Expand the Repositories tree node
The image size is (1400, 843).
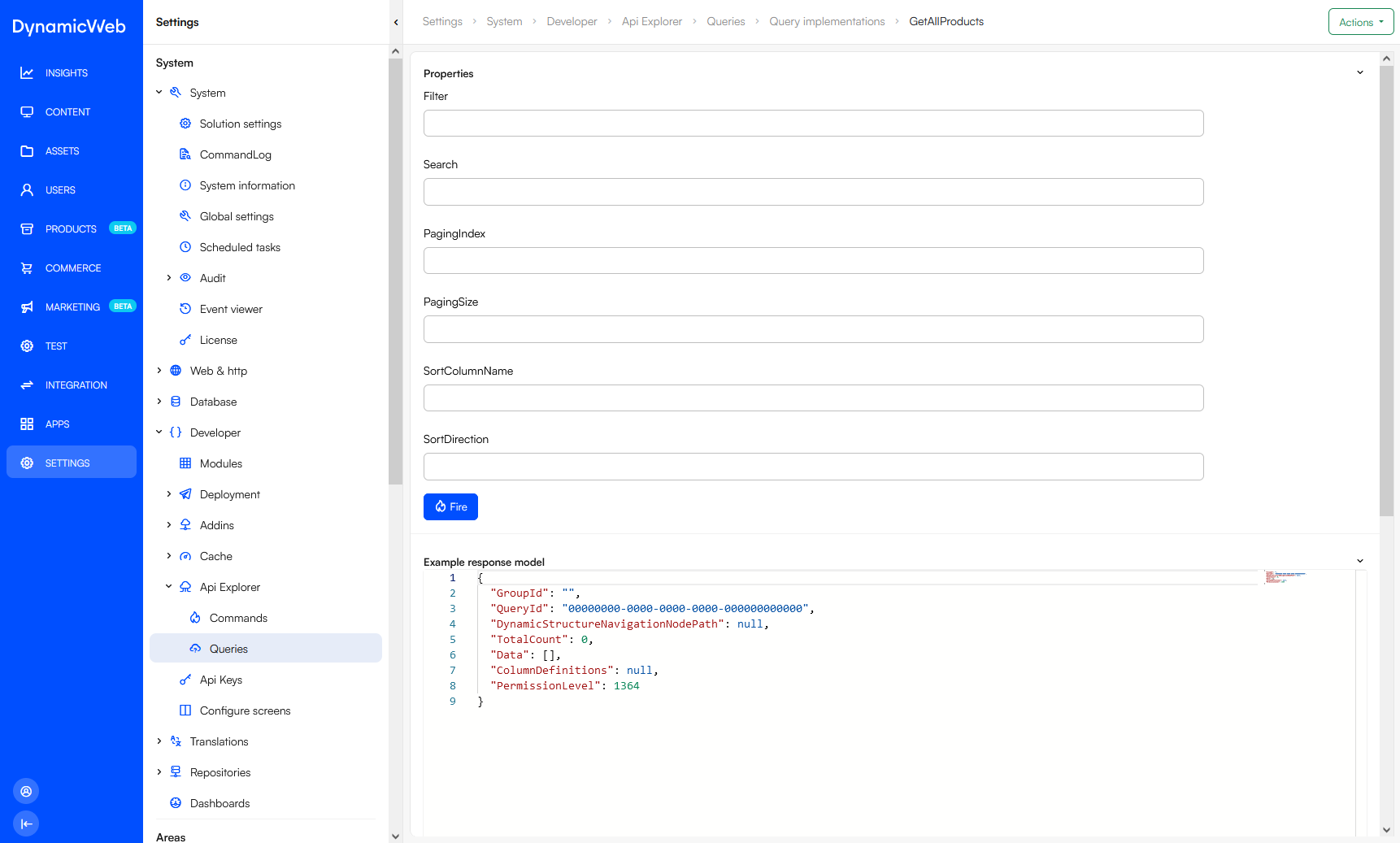159,772
